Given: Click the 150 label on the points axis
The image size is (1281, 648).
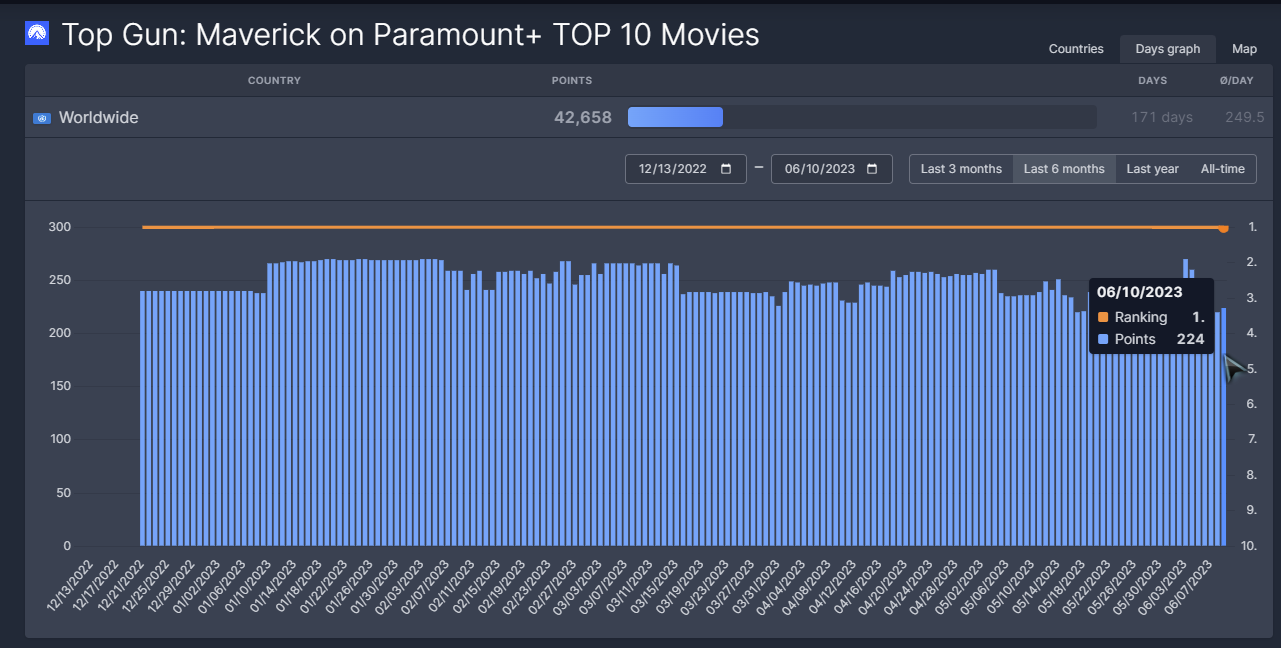Looking at the screenshot, I should coord(60,386).
